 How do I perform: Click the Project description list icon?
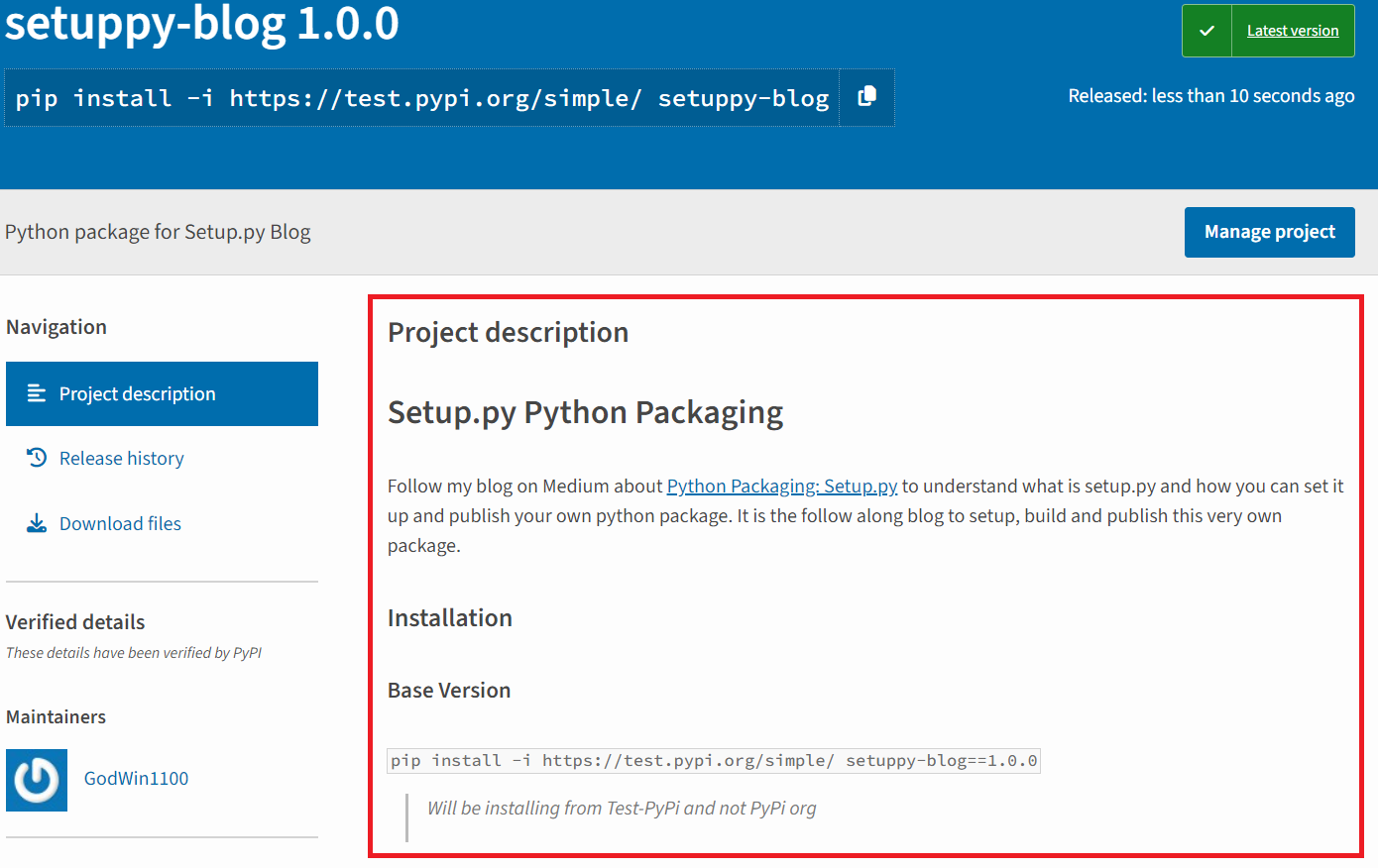point(37,393)
